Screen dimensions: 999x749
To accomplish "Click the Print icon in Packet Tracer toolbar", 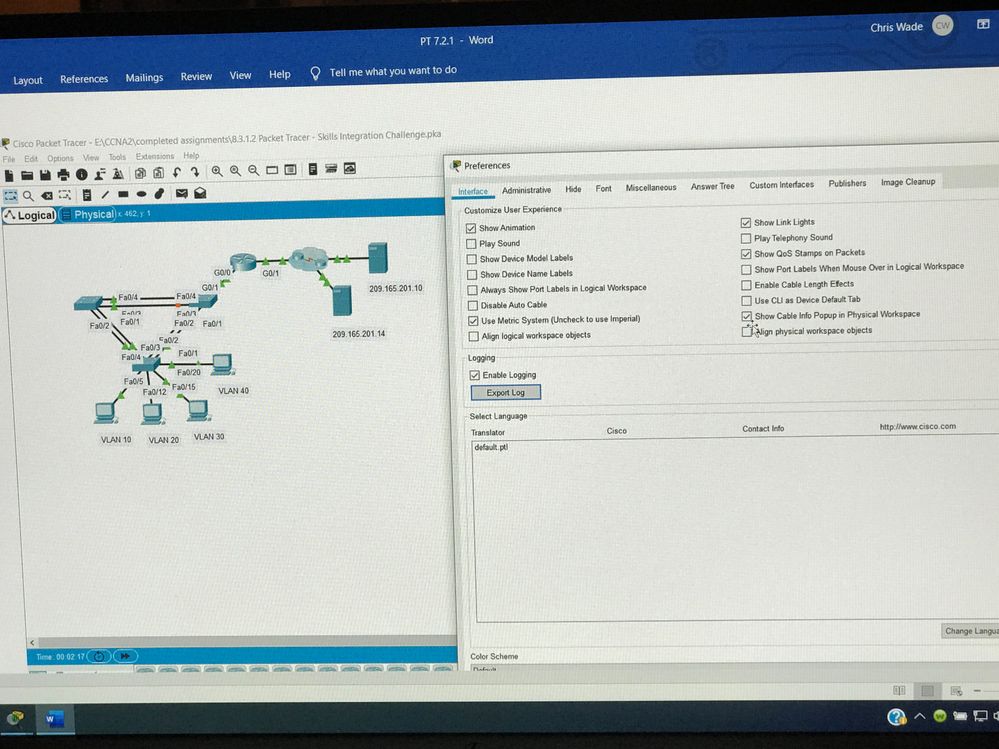I will (63, 175).
